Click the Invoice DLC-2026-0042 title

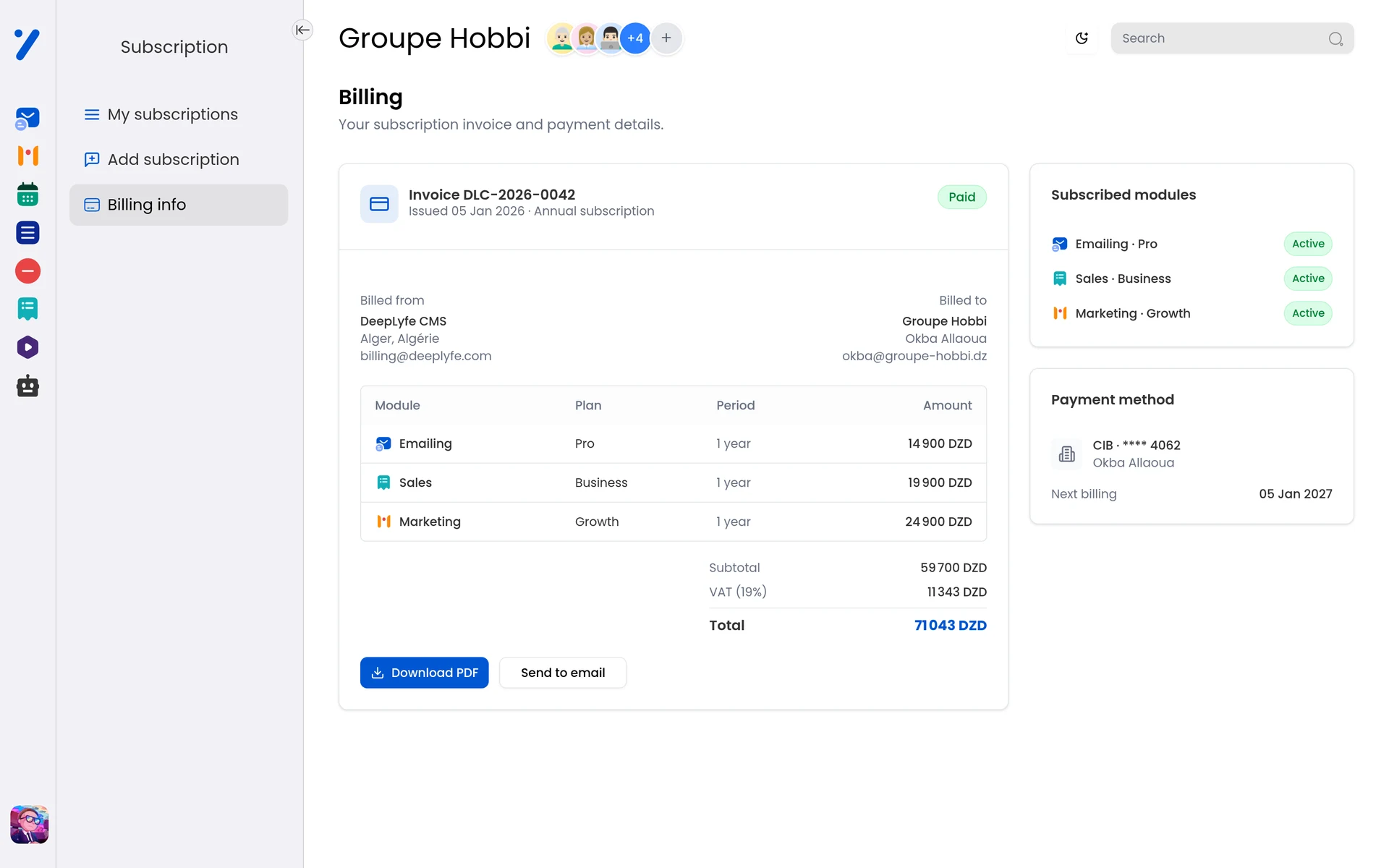pos(492,195)
